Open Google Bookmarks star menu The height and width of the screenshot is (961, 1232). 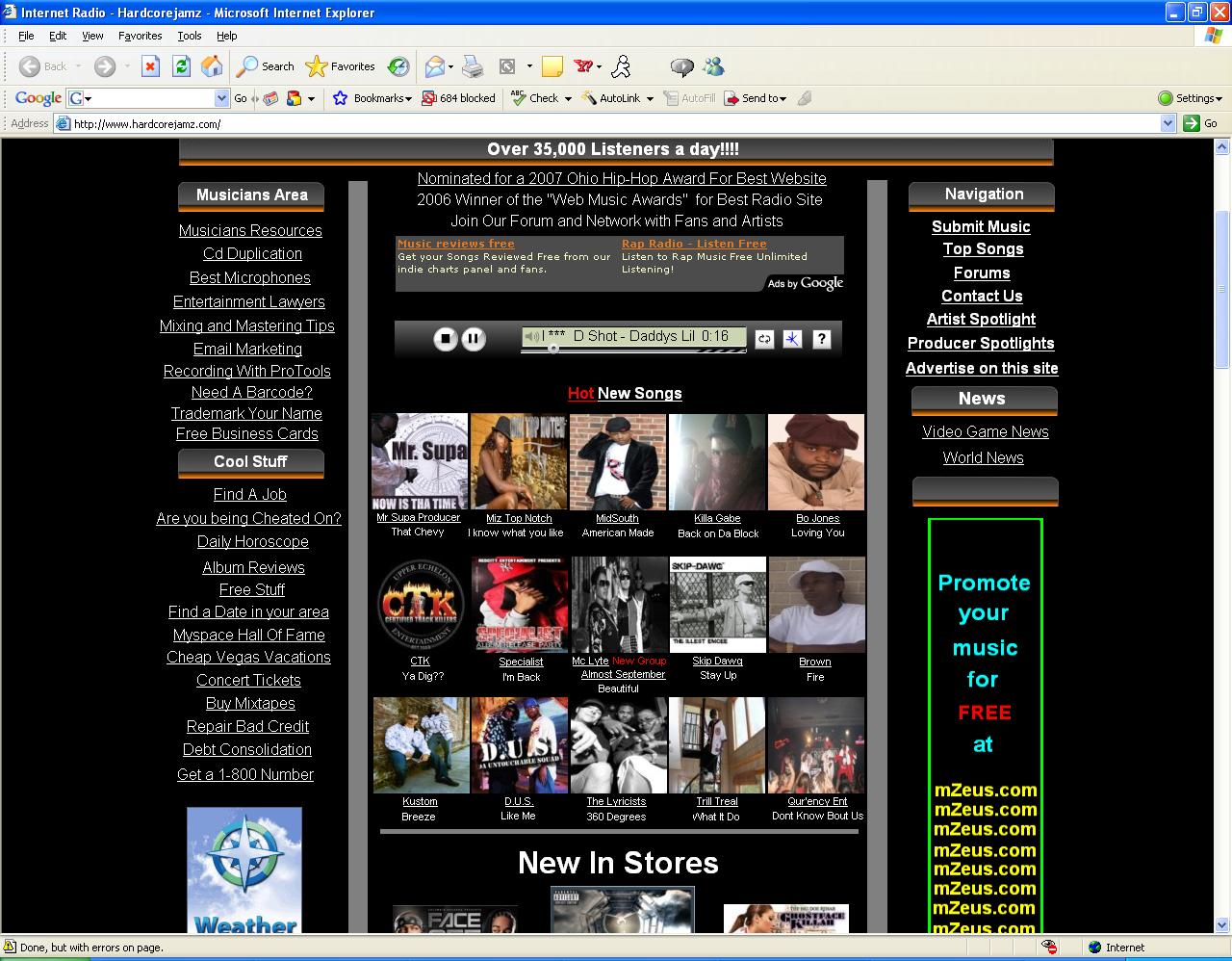click(372, 98)
